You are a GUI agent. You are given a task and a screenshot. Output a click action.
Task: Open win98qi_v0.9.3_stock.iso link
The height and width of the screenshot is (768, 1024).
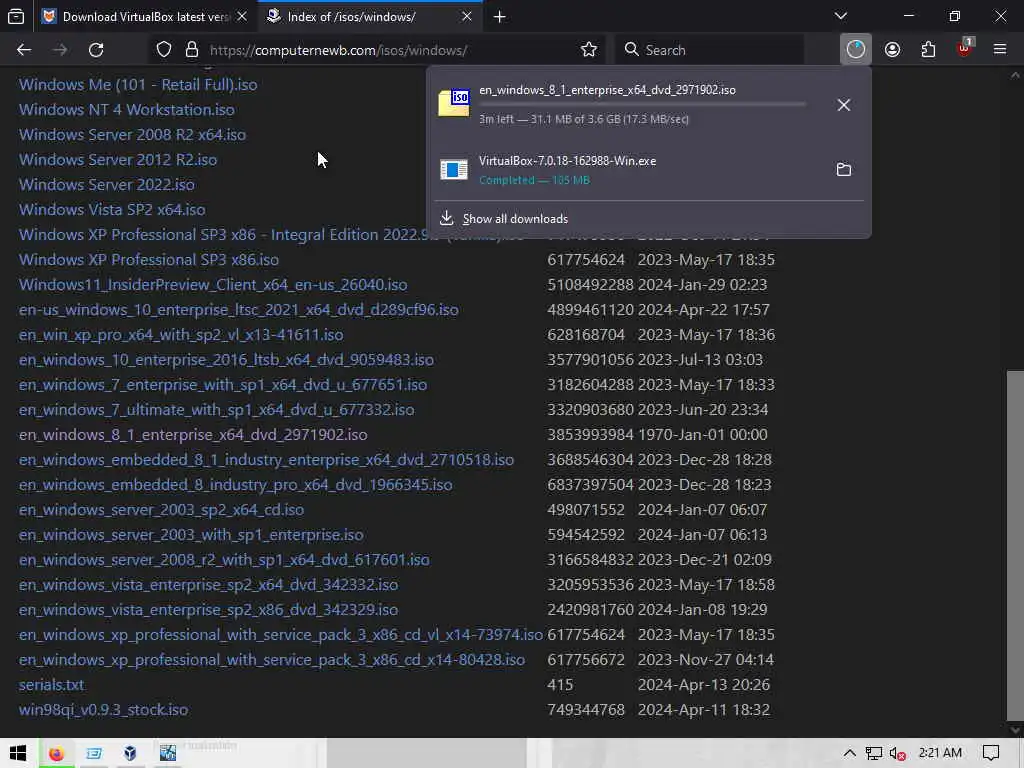[x=103, y=709]
